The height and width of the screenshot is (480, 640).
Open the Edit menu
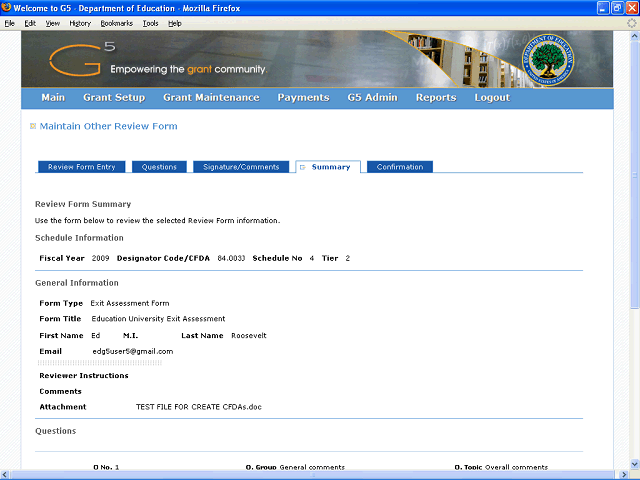[30, 23]
